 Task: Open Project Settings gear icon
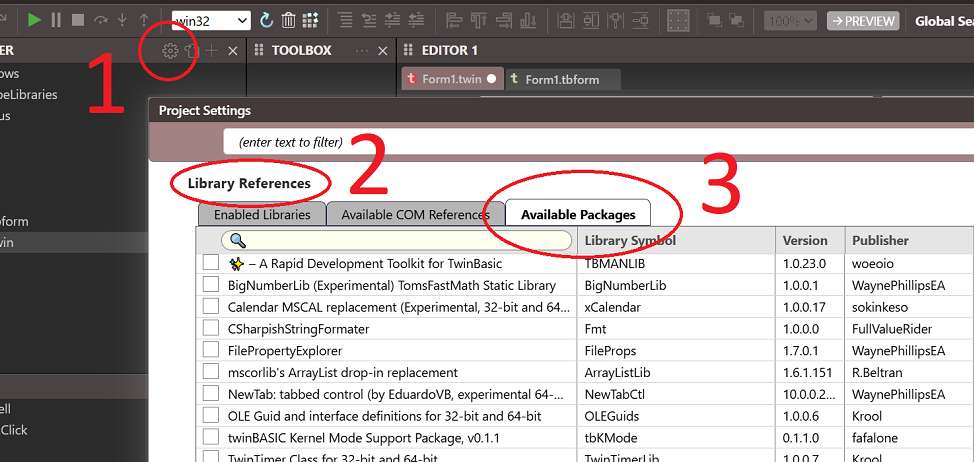170,51
